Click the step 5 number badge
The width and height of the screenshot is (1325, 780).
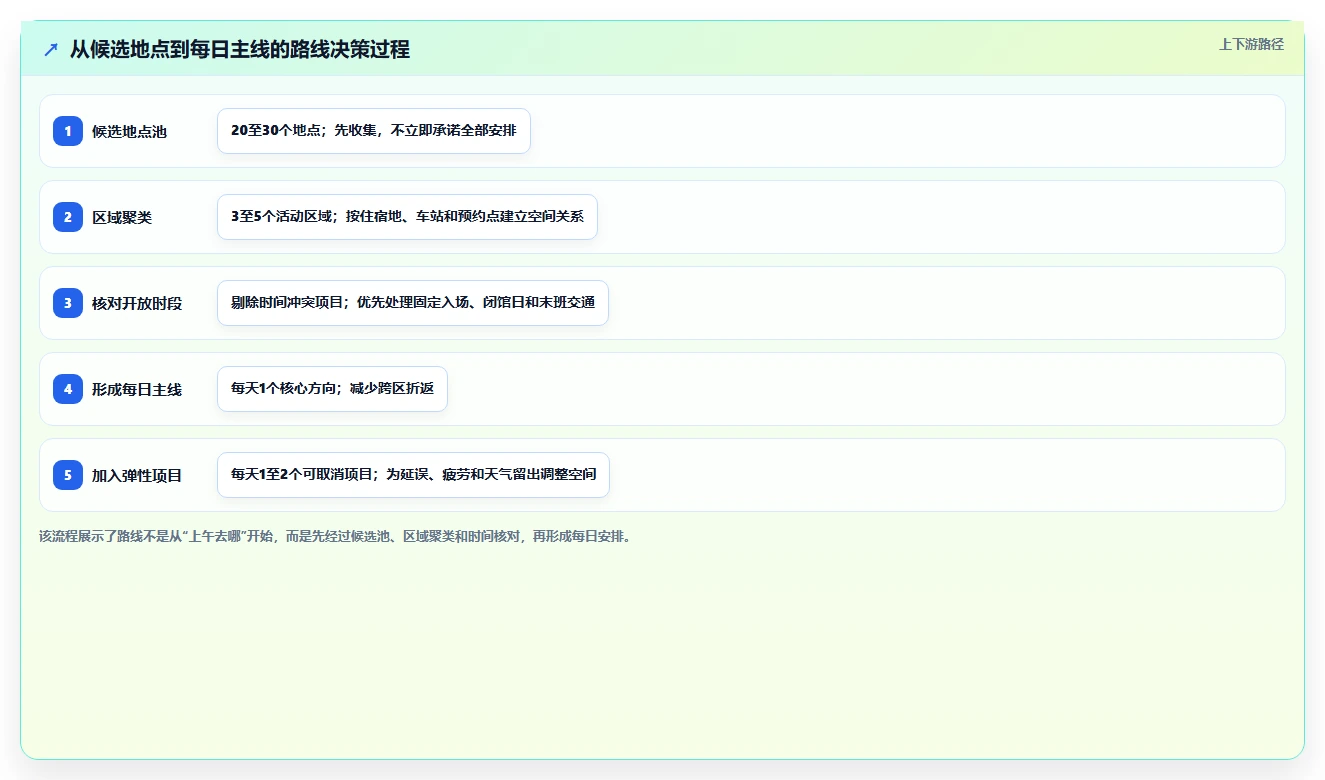coord(68,475)
